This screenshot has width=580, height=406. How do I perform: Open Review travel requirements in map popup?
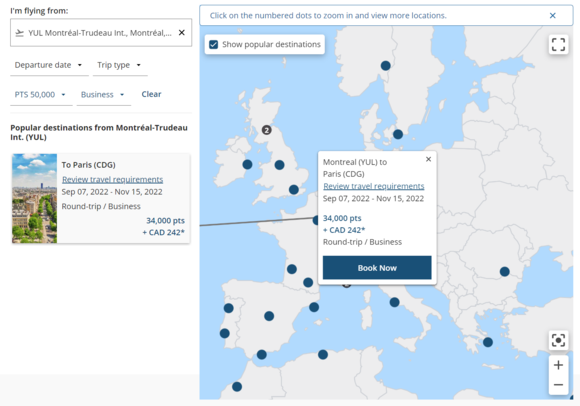[374, 186]
